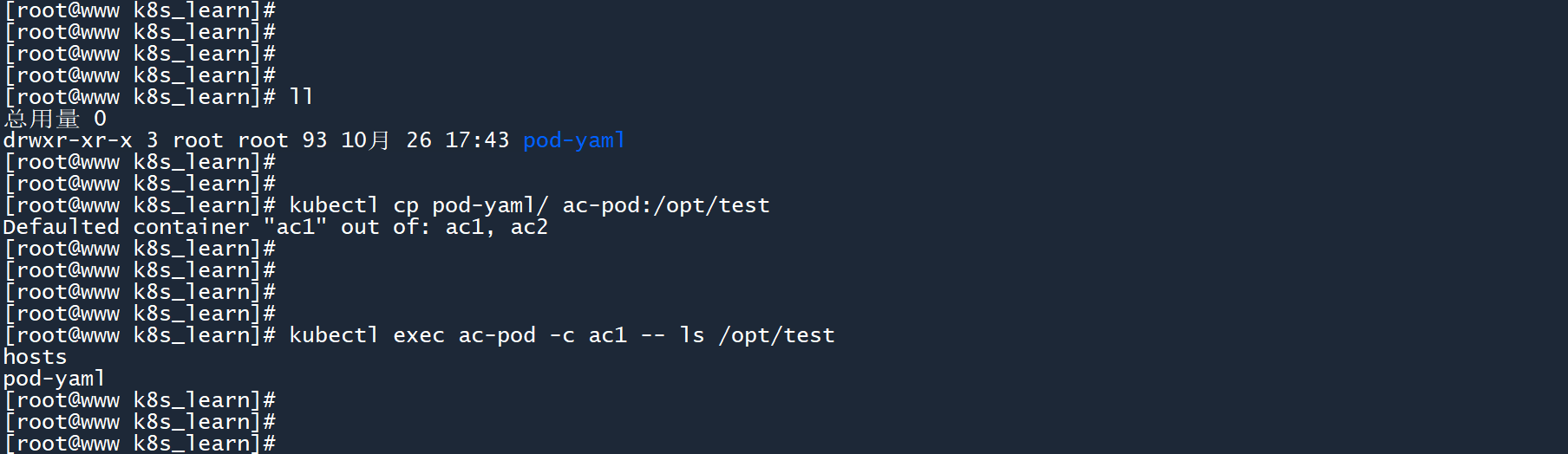Image resolution: width=1568 pixels, height=454 pixels.
Task: Click the quoted "ac1" container name
Action: point(295,227)
